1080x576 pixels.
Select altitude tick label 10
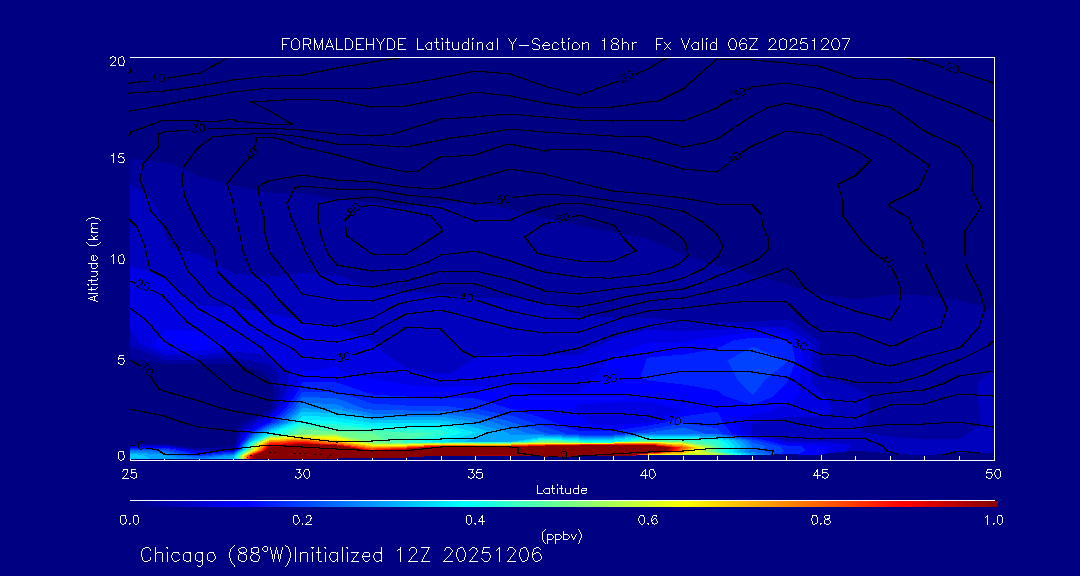(x=115, y=259)
